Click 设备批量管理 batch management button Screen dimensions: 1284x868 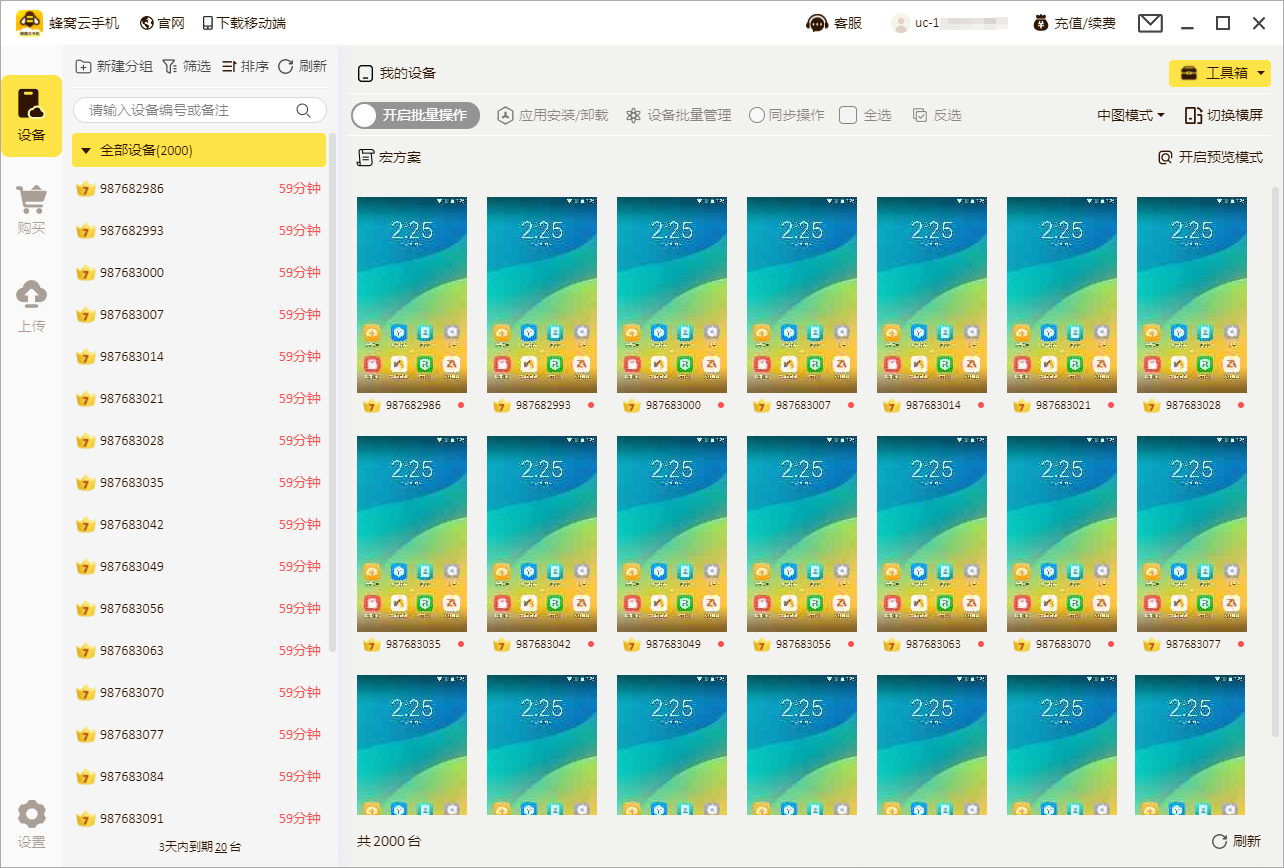678,115
